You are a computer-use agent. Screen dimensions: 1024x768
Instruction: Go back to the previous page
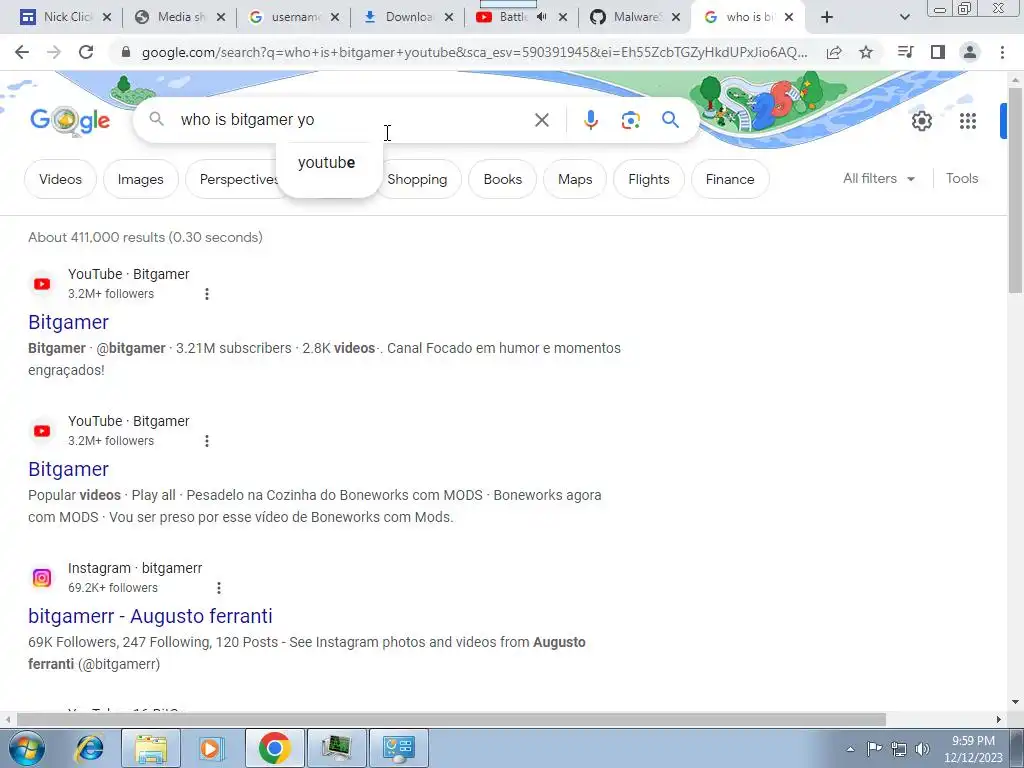22,52
